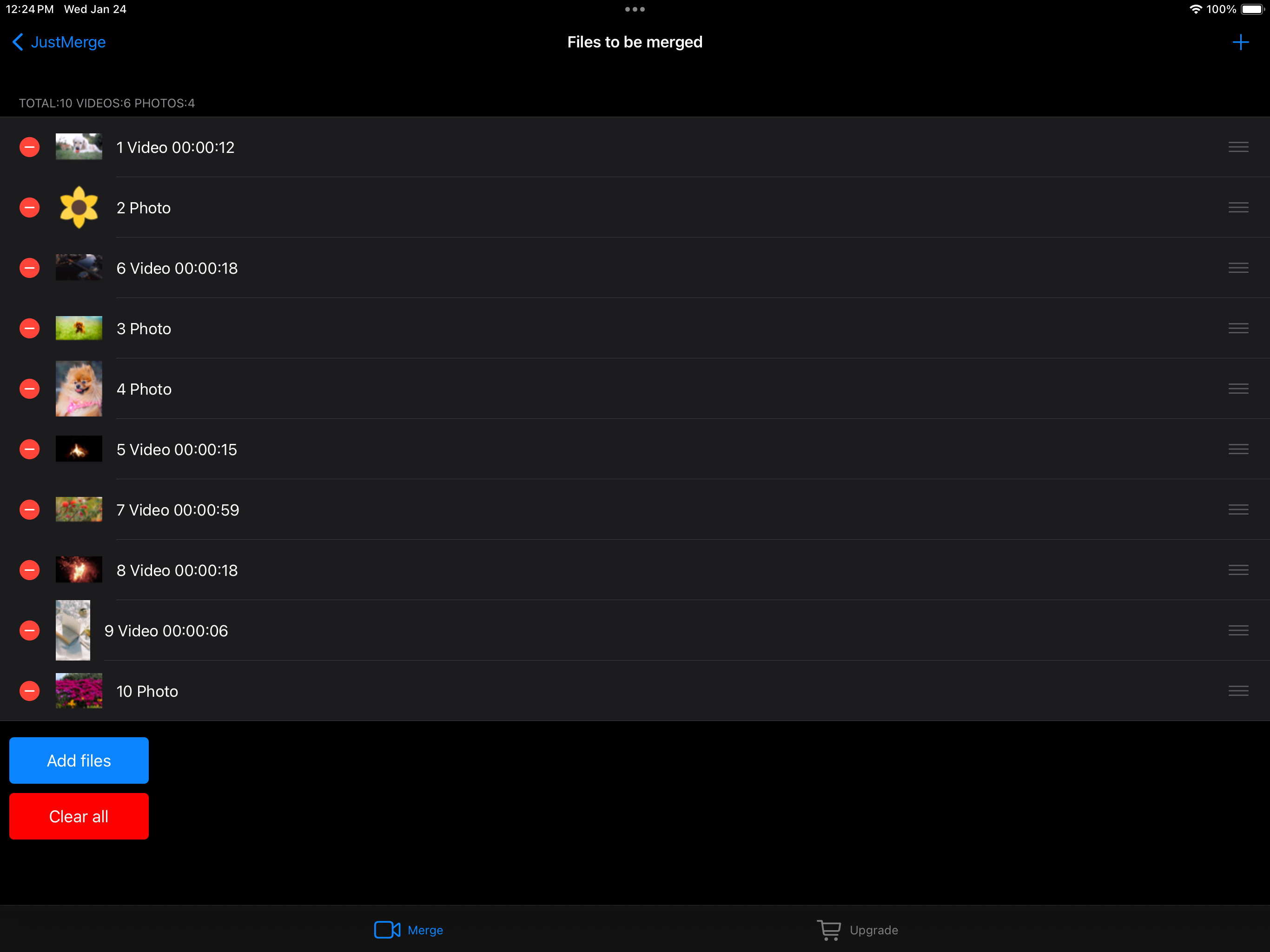Select the 8 Video 00:00:18 row
The height and width of the screenshot is (952, 1270).
[635, 570]
